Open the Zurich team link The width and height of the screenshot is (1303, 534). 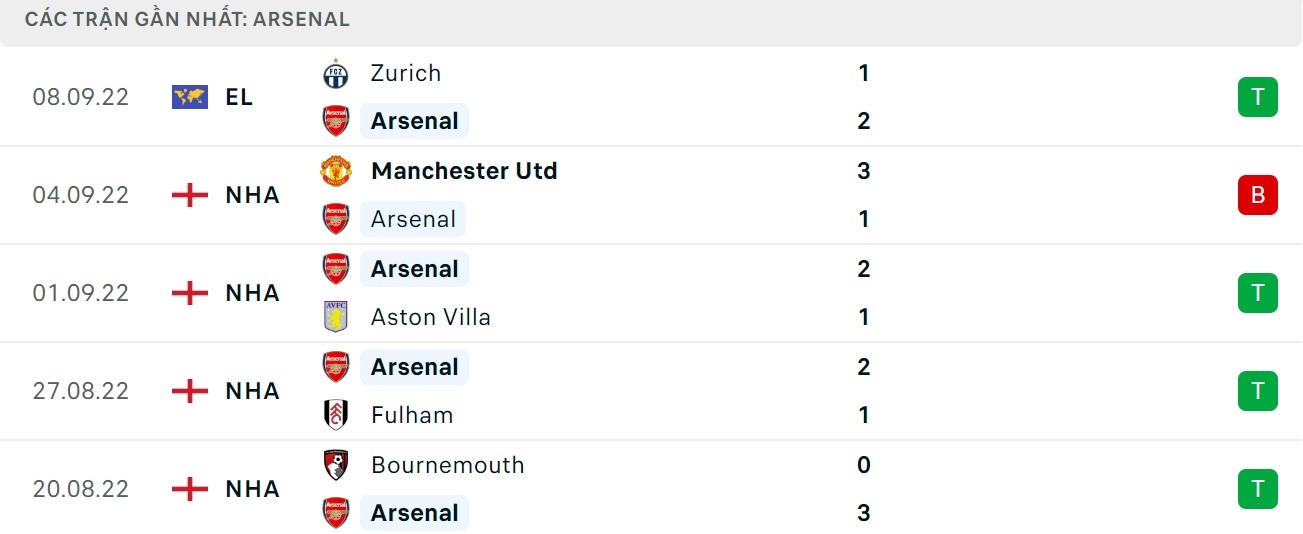tap(405, 73)
